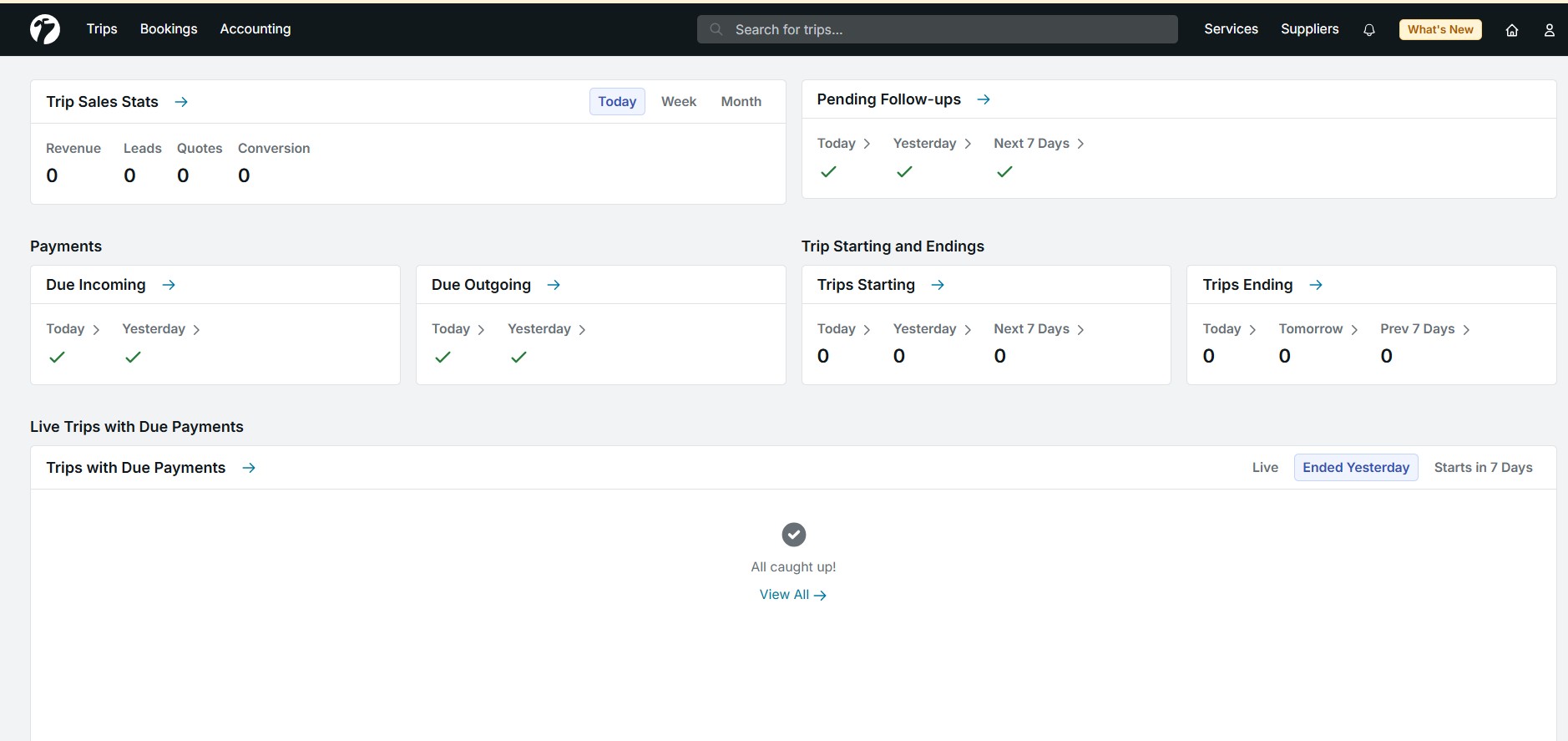The image size is (1568, 741).
Task: Click the Today checkmark under Due Incoming
Action: 57,357
